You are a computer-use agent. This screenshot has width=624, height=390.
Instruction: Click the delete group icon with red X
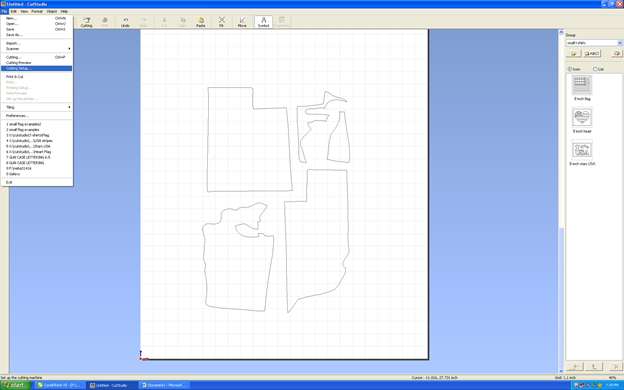[617, 53]
